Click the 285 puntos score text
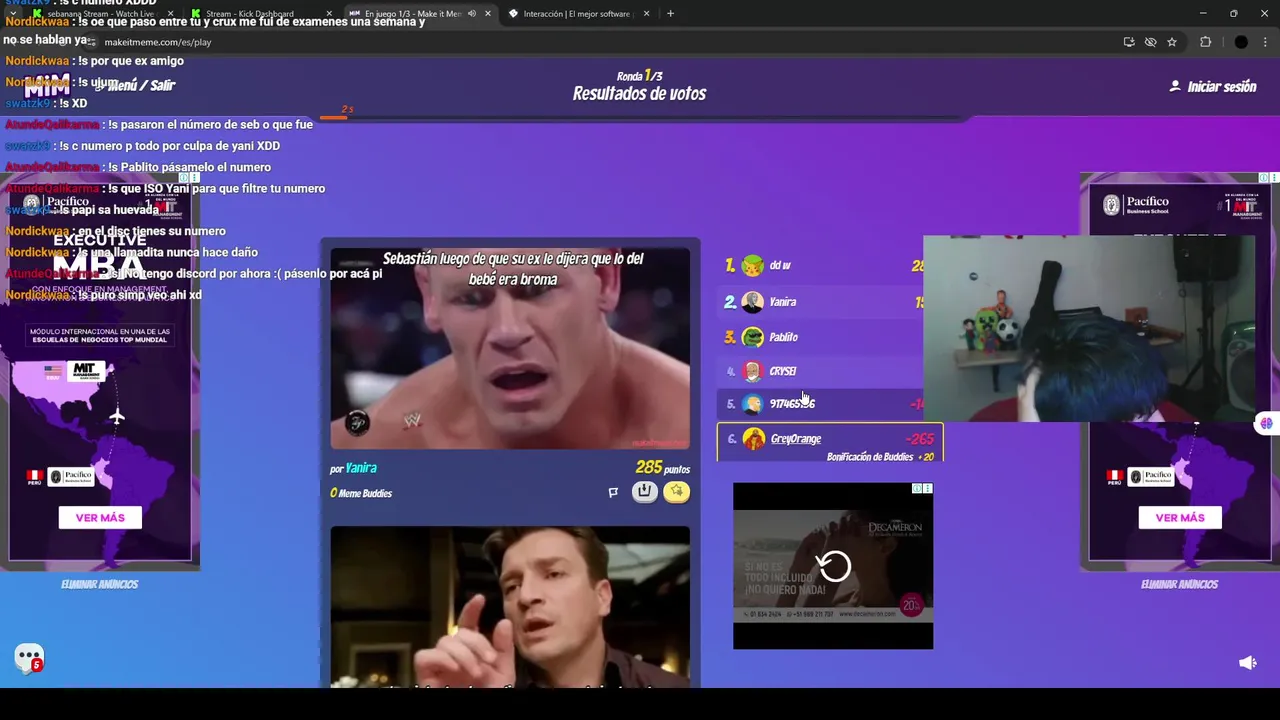The image size is (1280, 720). (662, 468)
